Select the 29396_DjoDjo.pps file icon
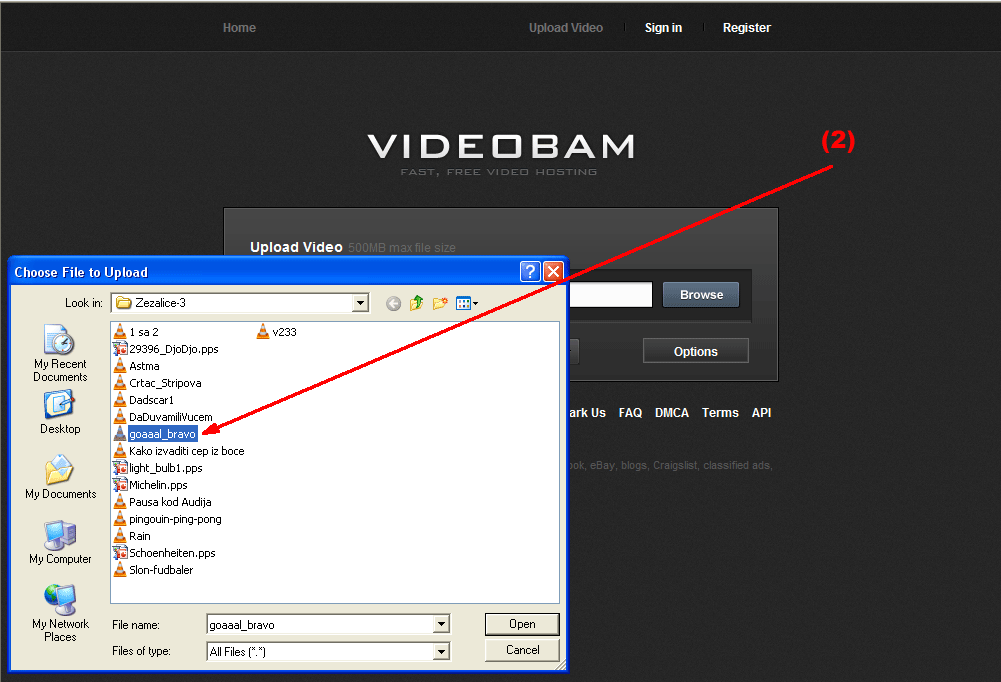This screenshot has width=1001, height=682. click(x=120, y=349)
